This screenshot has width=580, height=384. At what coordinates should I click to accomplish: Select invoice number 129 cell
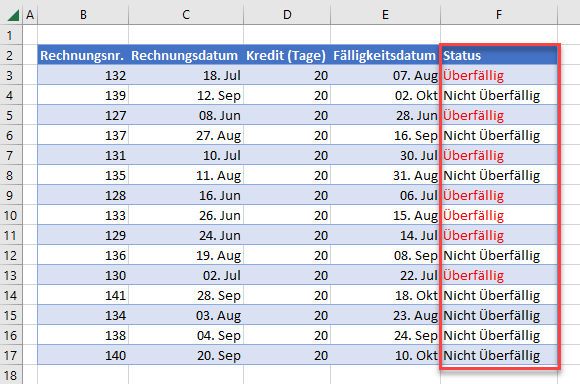point(83,235)
